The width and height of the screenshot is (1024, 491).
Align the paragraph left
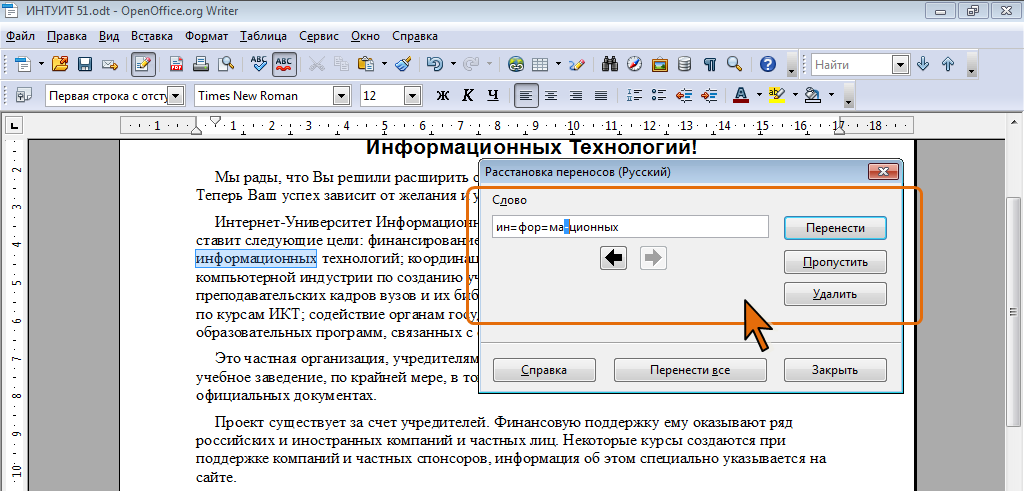[526, 95]
